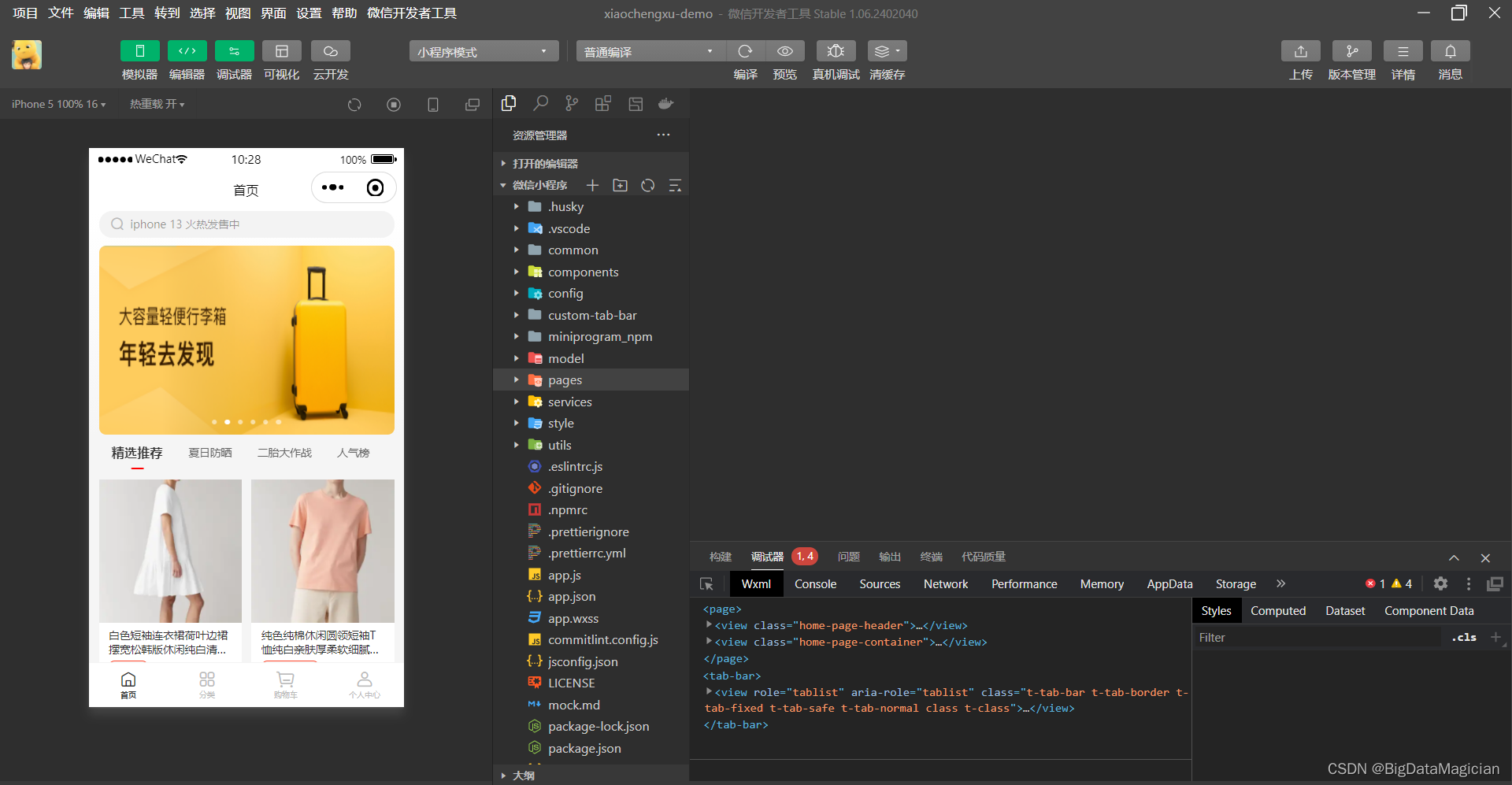Switch to the AppData tab

point(1169,583)
